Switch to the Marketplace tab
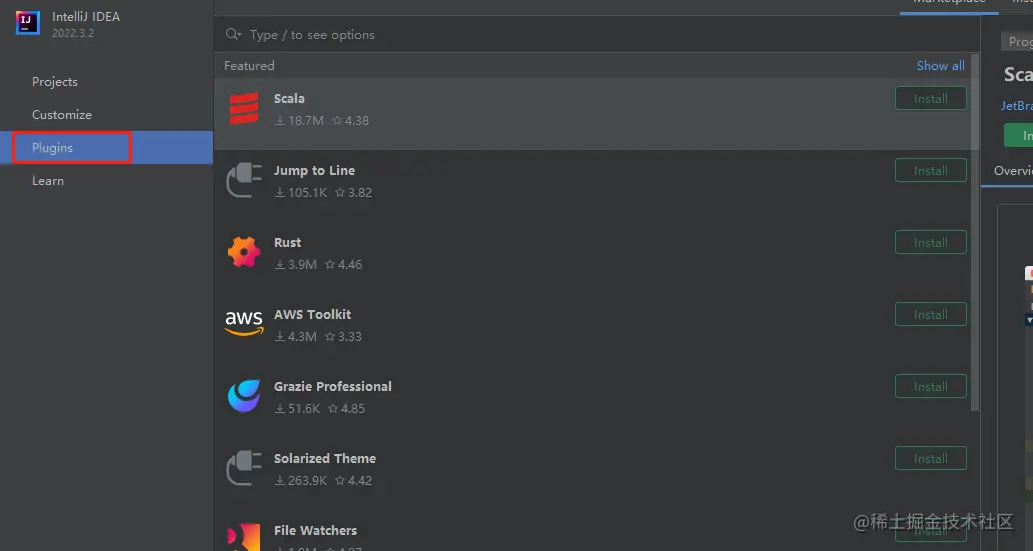 (949, 3)
